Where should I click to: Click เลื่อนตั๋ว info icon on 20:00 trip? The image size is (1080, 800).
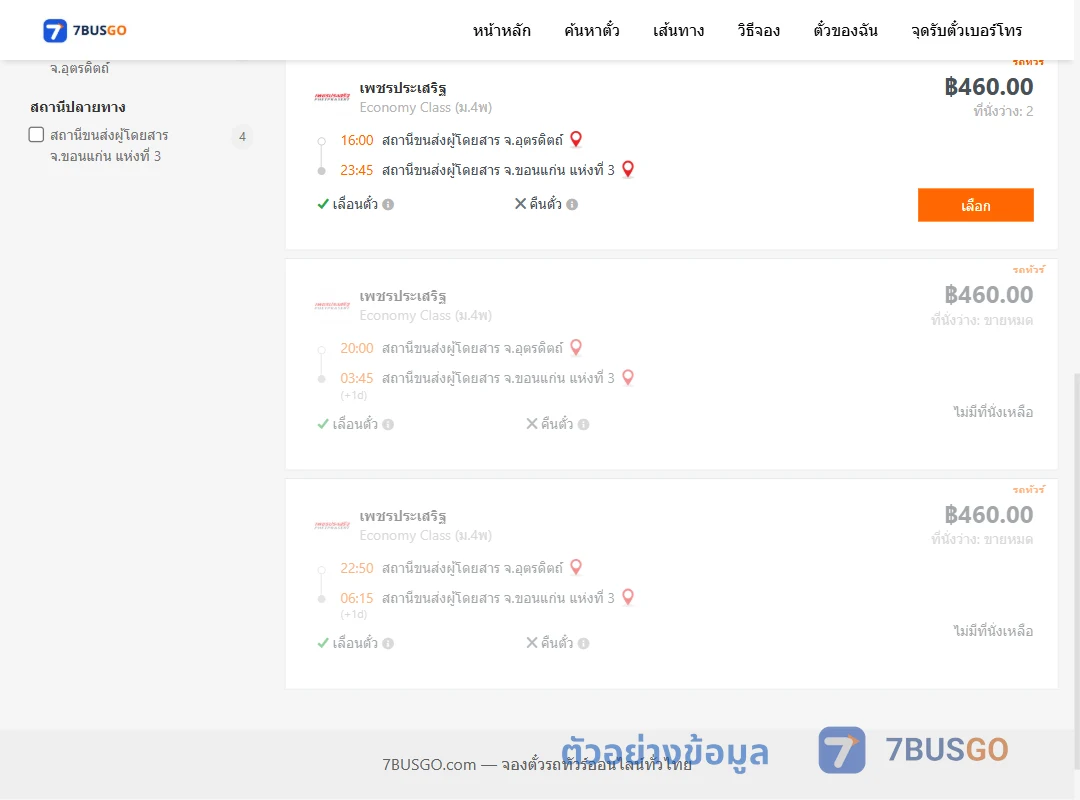coord(388,424)
